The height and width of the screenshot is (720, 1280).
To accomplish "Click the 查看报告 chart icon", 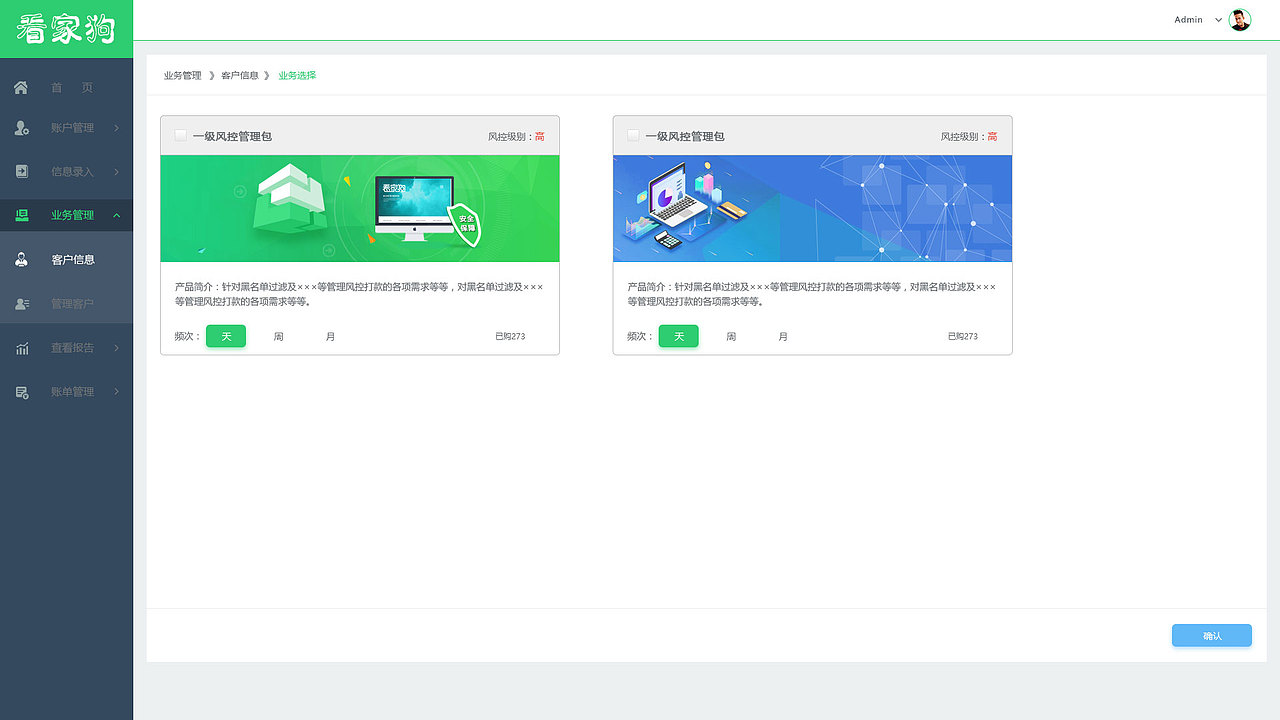I will tap(21, 348).
